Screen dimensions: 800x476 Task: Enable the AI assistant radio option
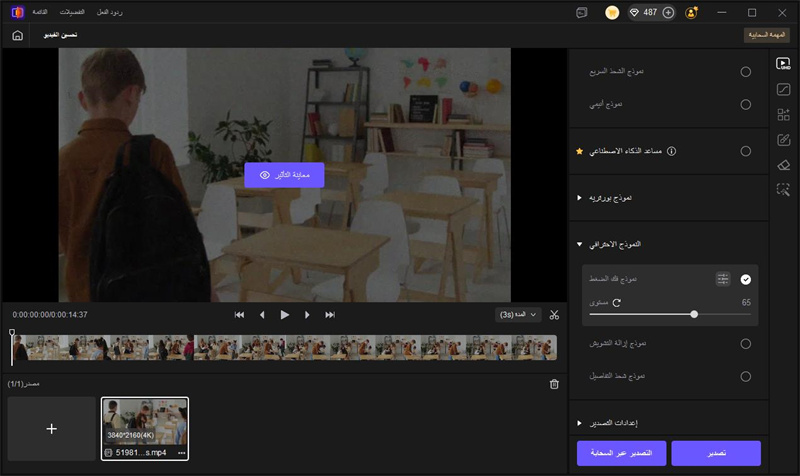click(x=745, y=151)
